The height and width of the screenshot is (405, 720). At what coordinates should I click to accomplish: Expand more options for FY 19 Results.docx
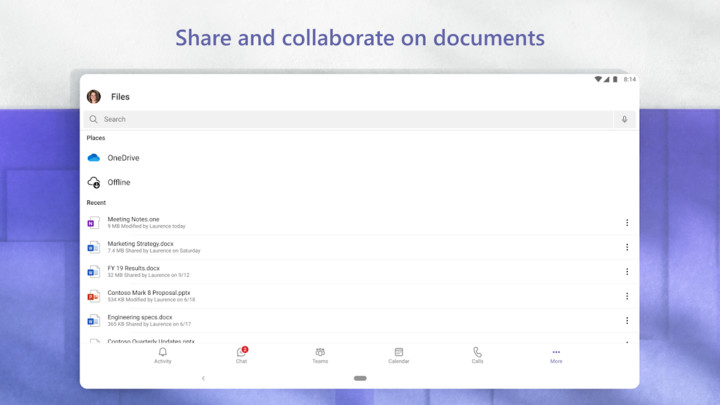click(627, 272)
